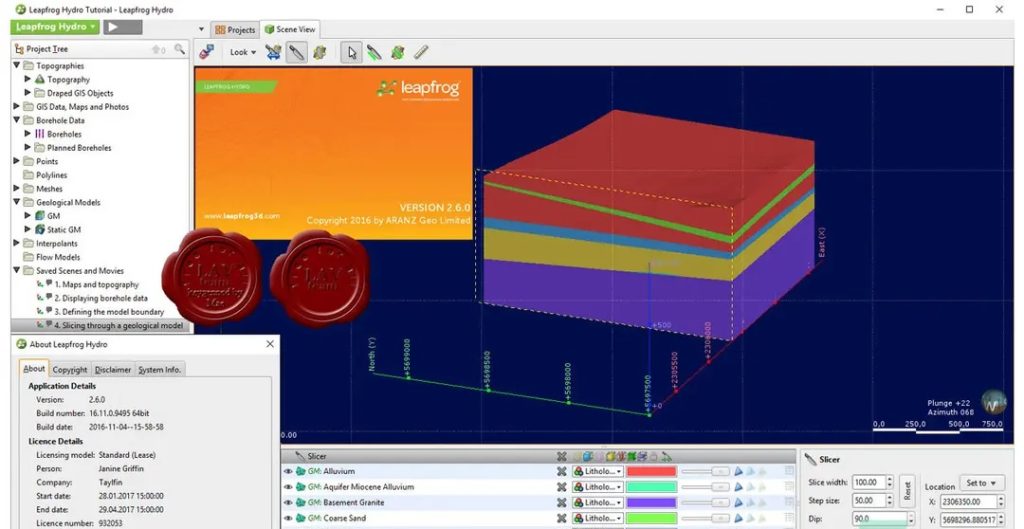Click the red color swatch for Alluvium
The height and width of the screenshot is (529, 1024).
651,472
